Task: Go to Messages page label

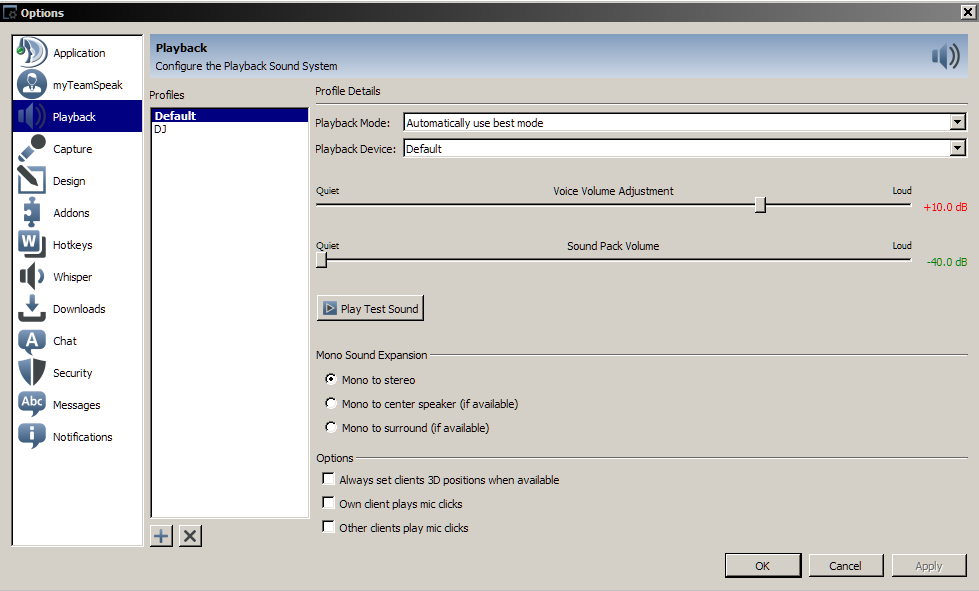Action: [x=76, y=405]
